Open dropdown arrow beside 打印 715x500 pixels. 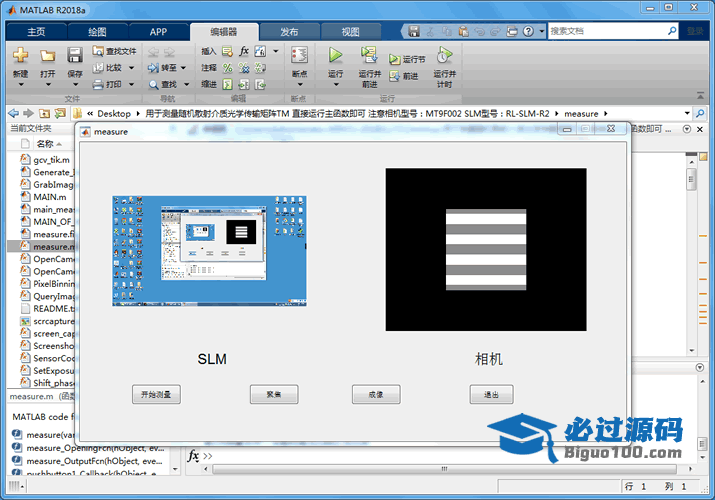pyautogui.click(x=131, y=84)
